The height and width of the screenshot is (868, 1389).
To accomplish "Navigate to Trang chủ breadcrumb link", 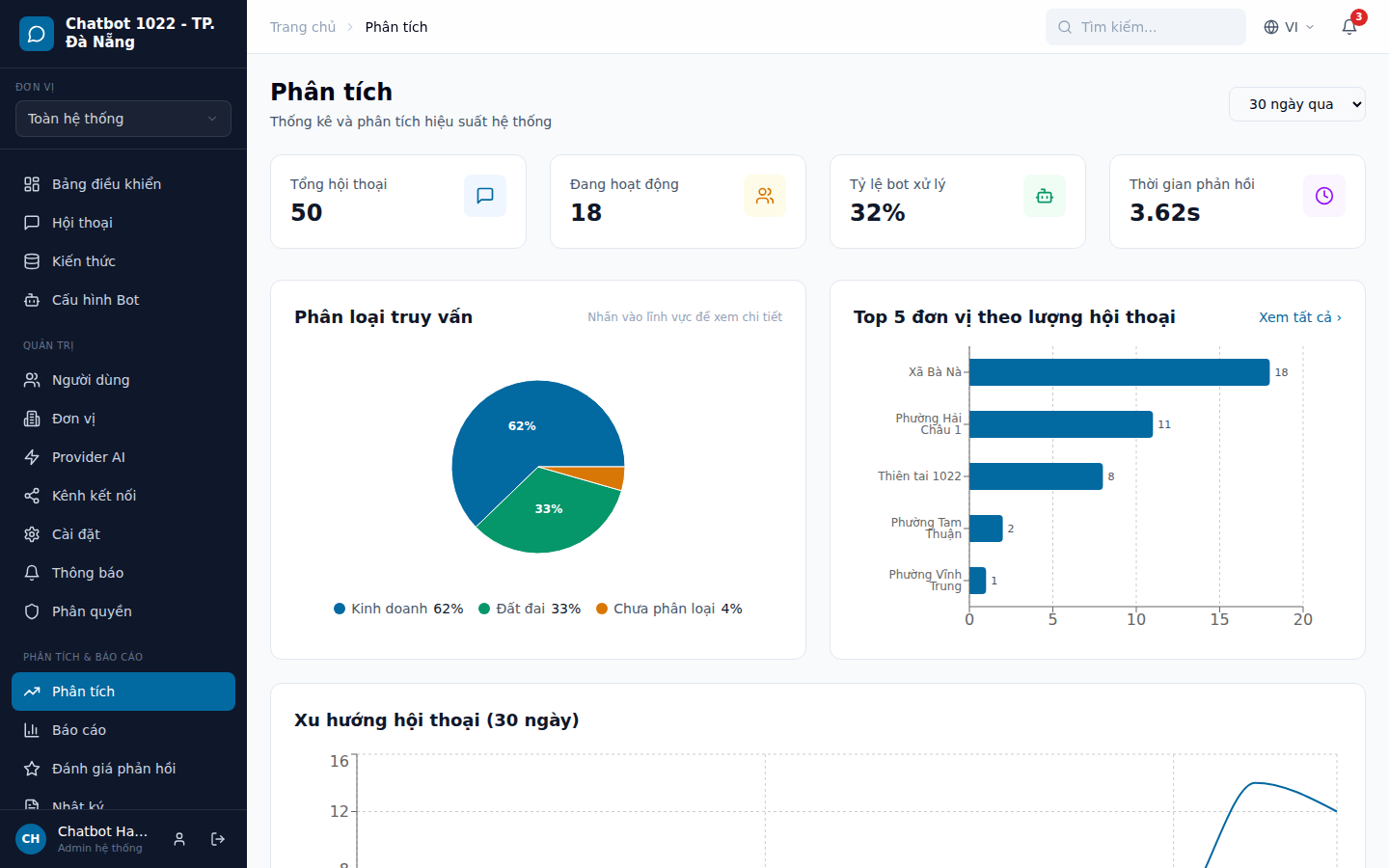I will 303,27.
